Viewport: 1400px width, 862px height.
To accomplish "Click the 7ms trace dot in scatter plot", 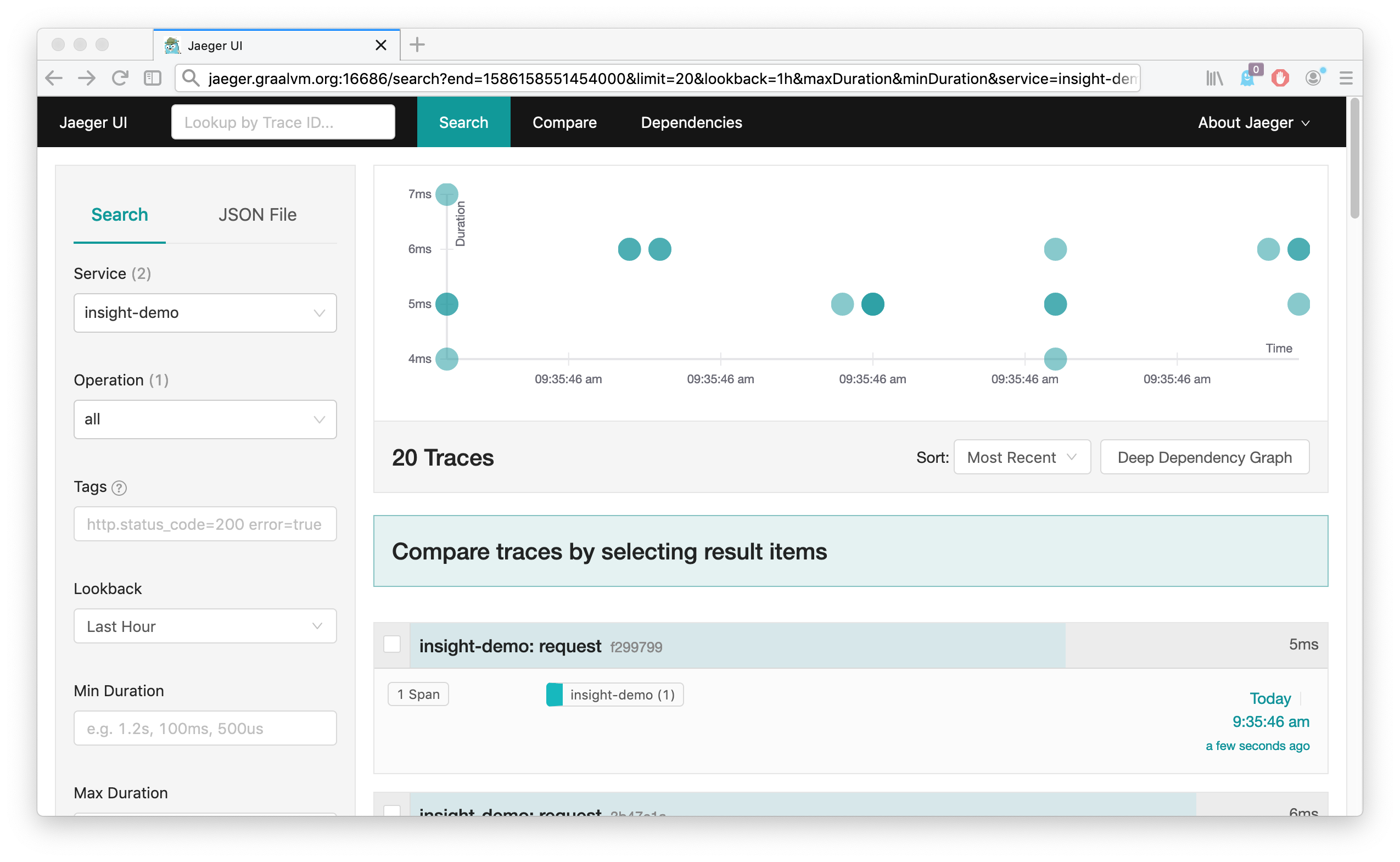I will [447, 194].
